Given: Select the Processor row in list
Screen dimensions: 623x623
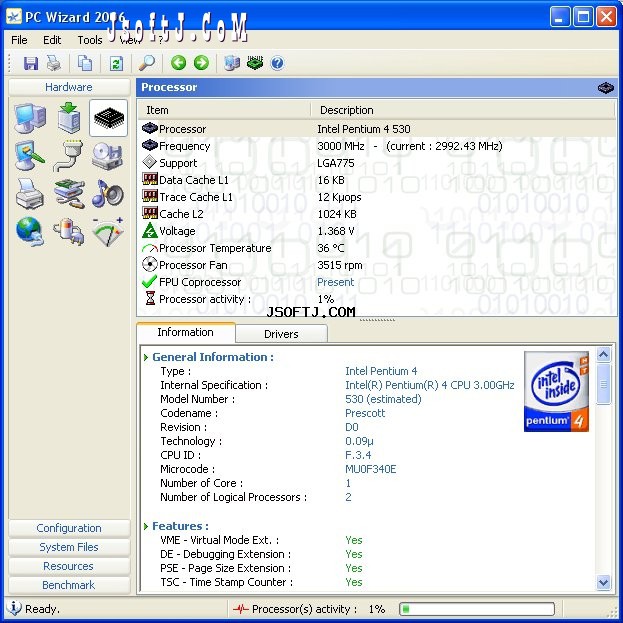Looking at the screenshot, I should [377, 129].
